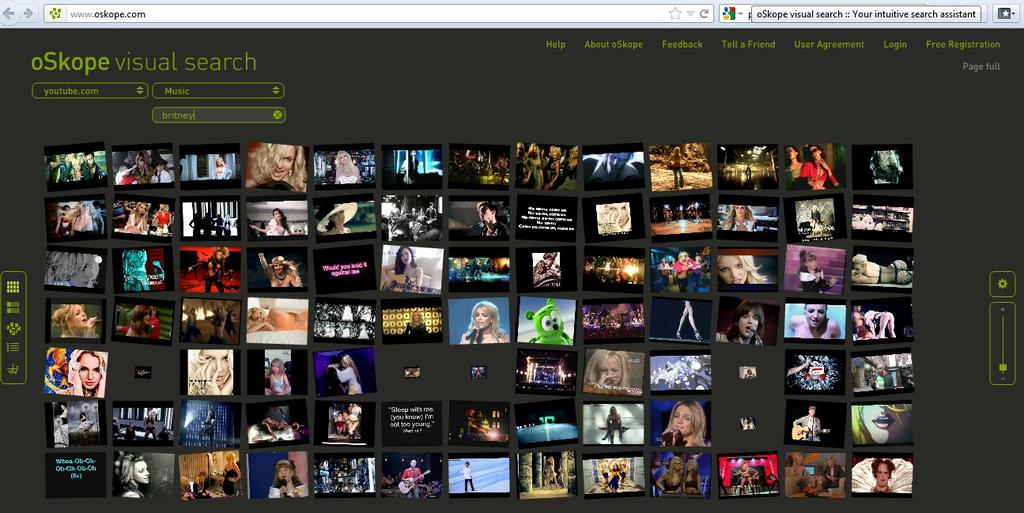Image resolution: width=1024 pixels, height=513 pixels.
Task: Expand the search engine chooser arrow
Action: click(x=741, y=14)
